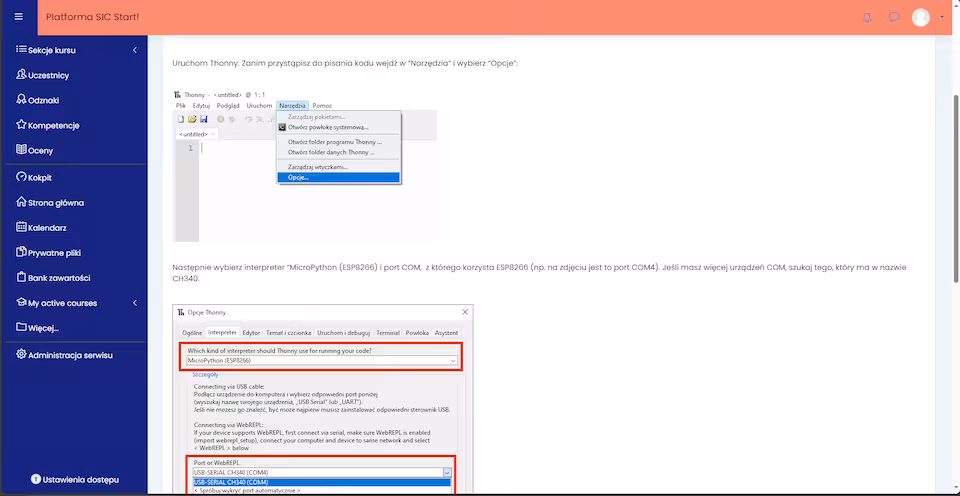Image resolution: width=960 pixels, height=496 pixels.
Task: Expand the My active courses chevron
Action: 135,303
